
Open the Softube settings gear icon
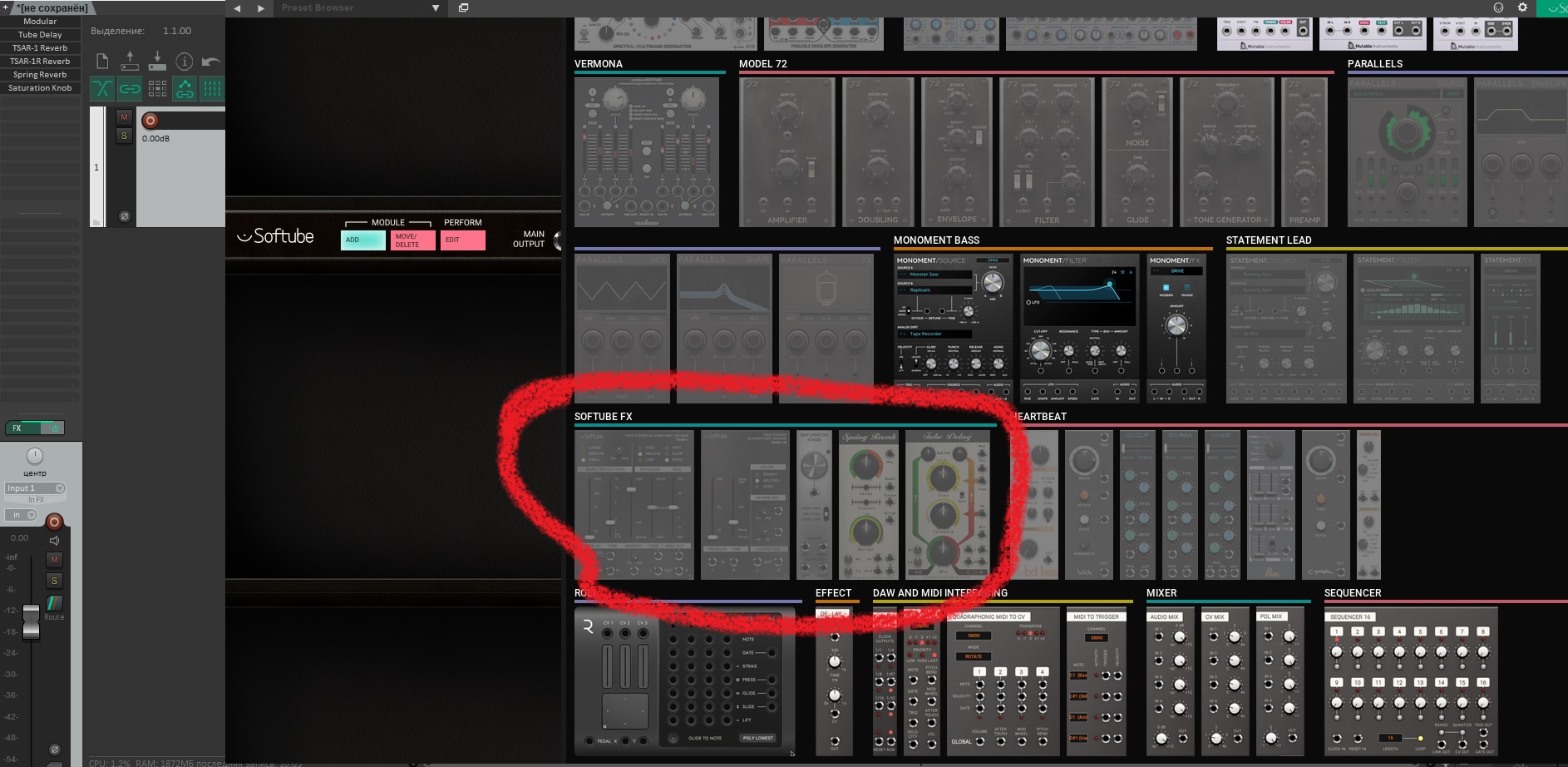(1522, 7)
